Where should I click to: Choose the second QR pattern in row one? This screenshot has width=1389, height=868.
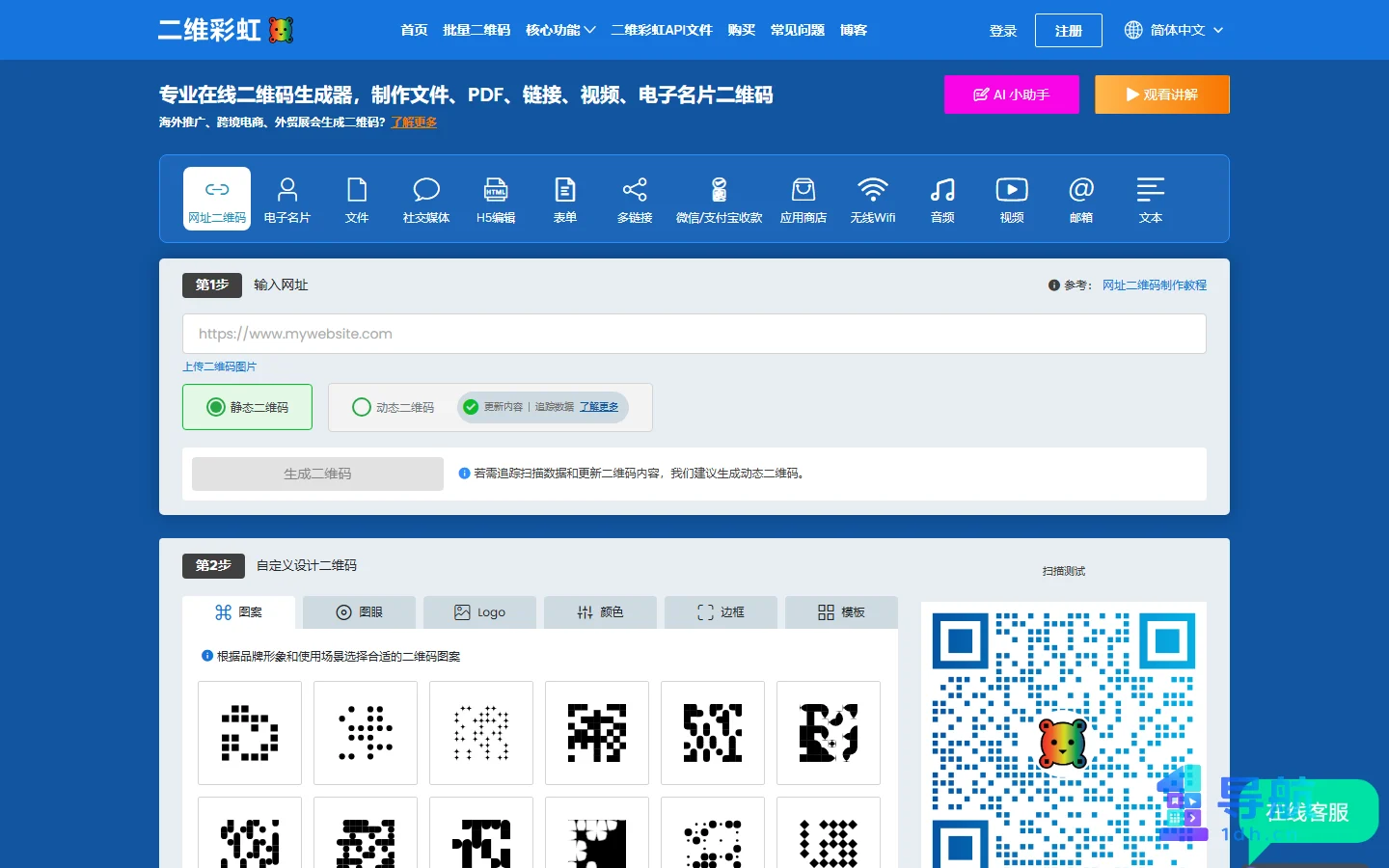tap(366, 733)
